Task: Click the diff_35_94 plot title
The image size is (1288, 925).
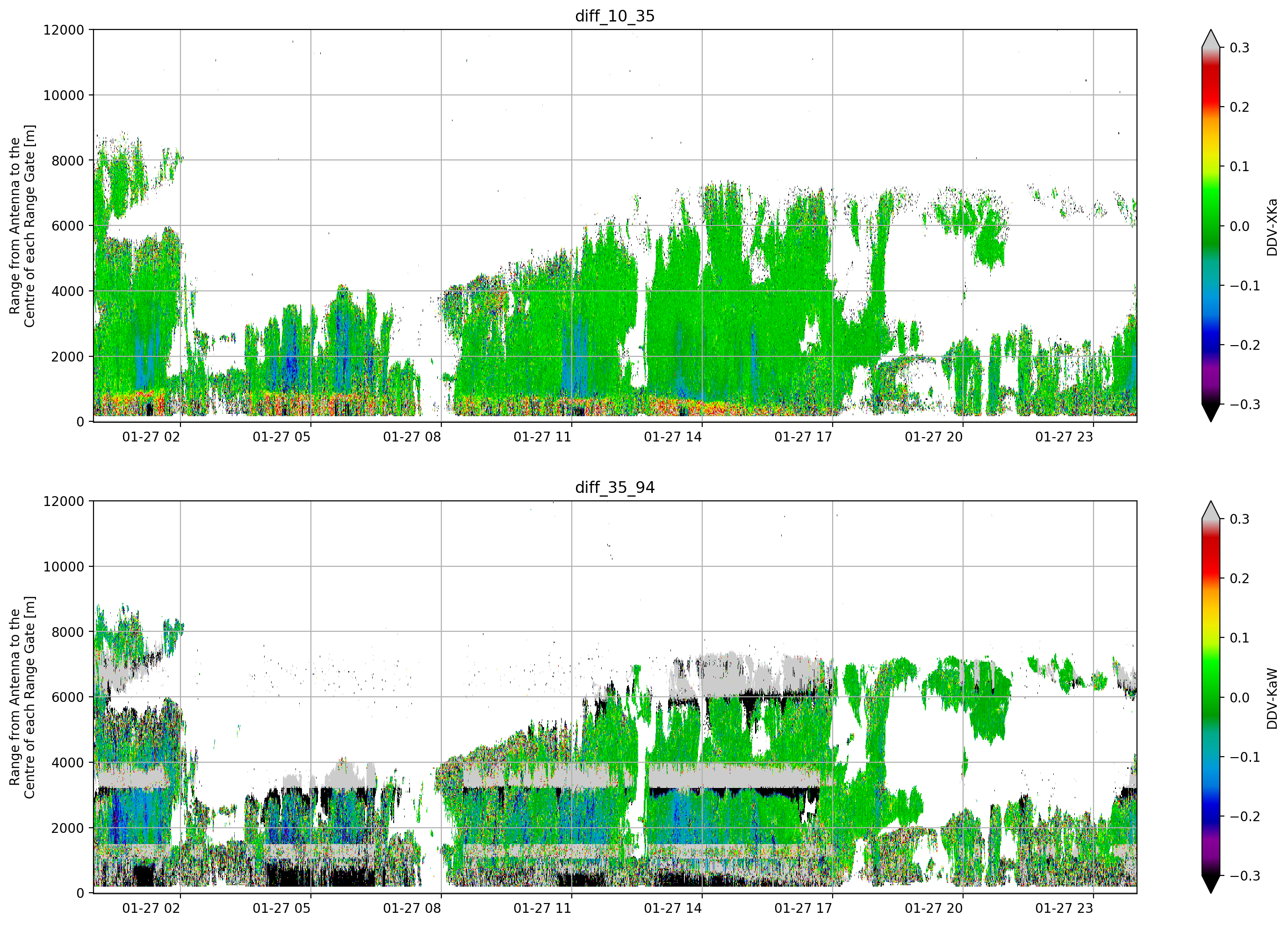Action: click(x=615, y=487)
